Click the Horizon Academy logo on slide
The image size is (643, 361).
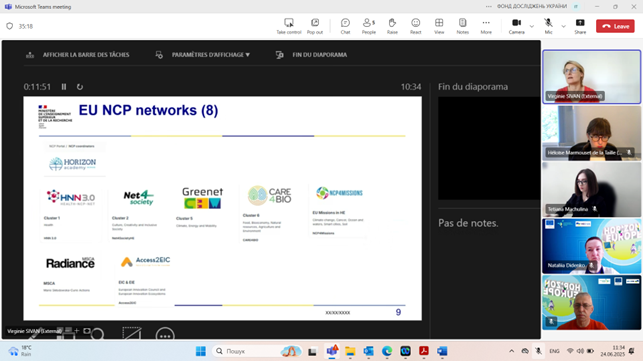73,164
